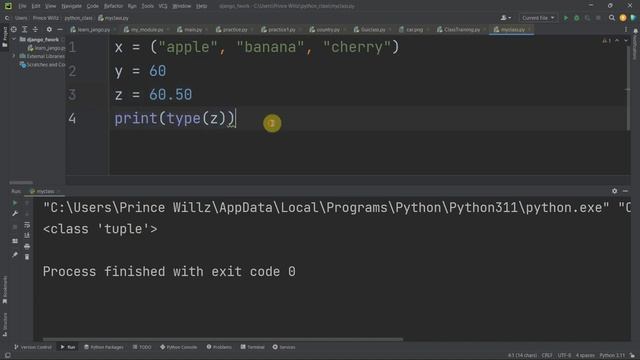Rerun myclass with Run panel play icon
Image resolution: width=640 pixels, height=360 pixels.
15,203
